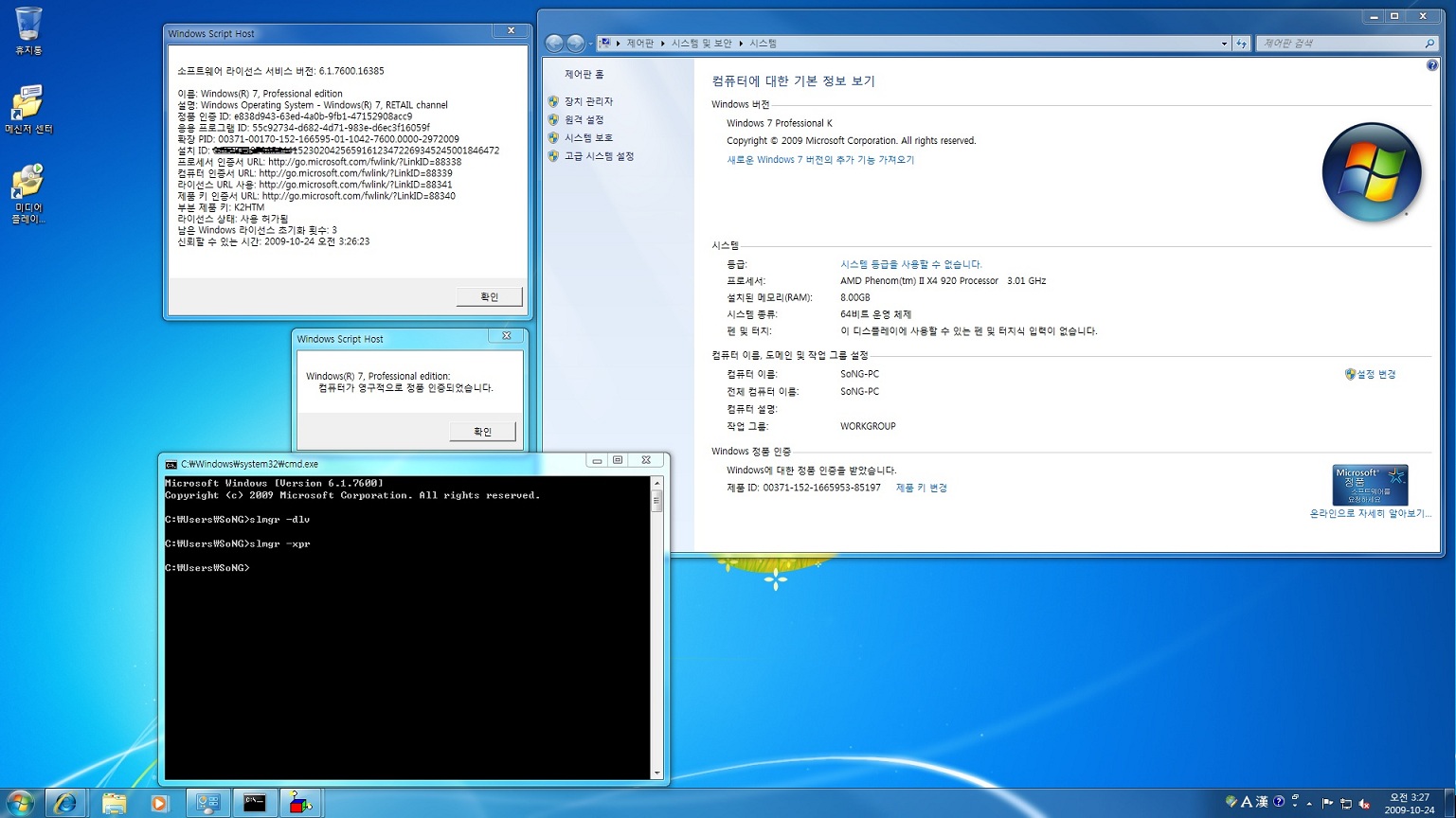Click the 'Windows 7 Professional K' text
This screenshot has width=1456, height=818.
[780, 123]
